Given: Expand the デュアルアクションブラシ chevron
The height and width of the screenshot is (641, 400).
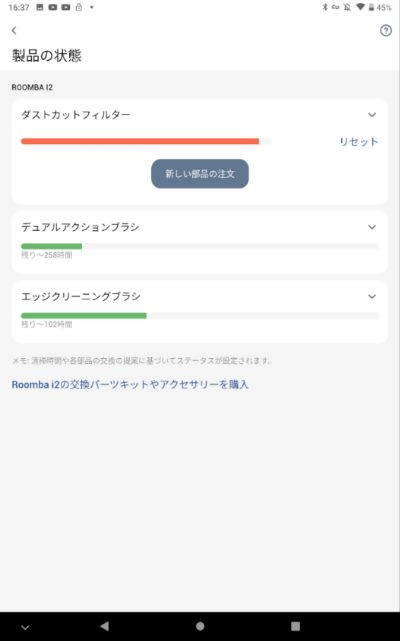Looking at the screenshot, I should pos(372,227).
